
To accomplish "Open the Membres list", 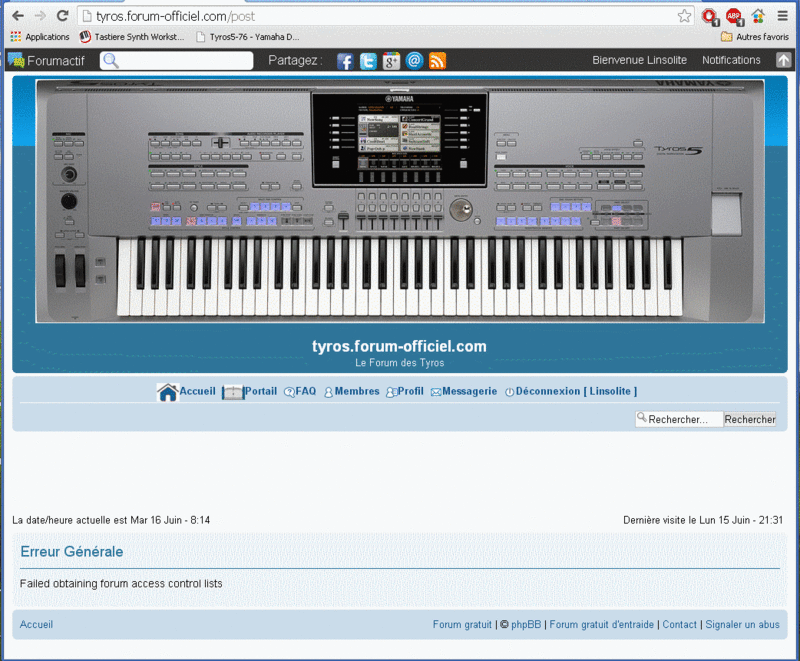I will [x=357, y=391].
